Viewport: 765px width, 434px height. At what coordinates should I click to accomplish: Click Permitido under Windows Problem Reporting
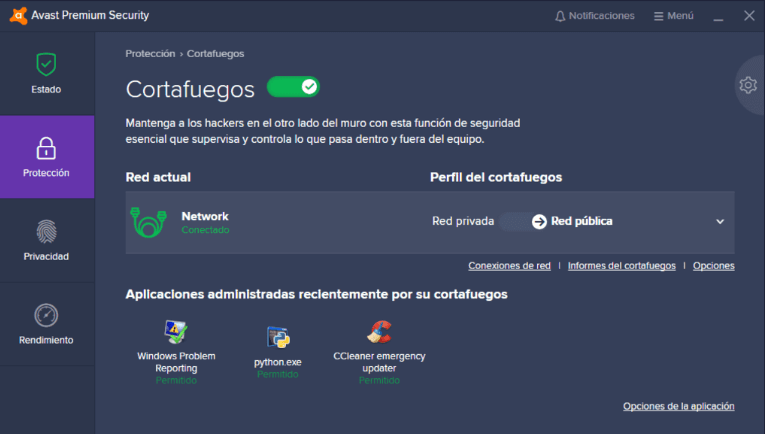(x=176, y=380)
